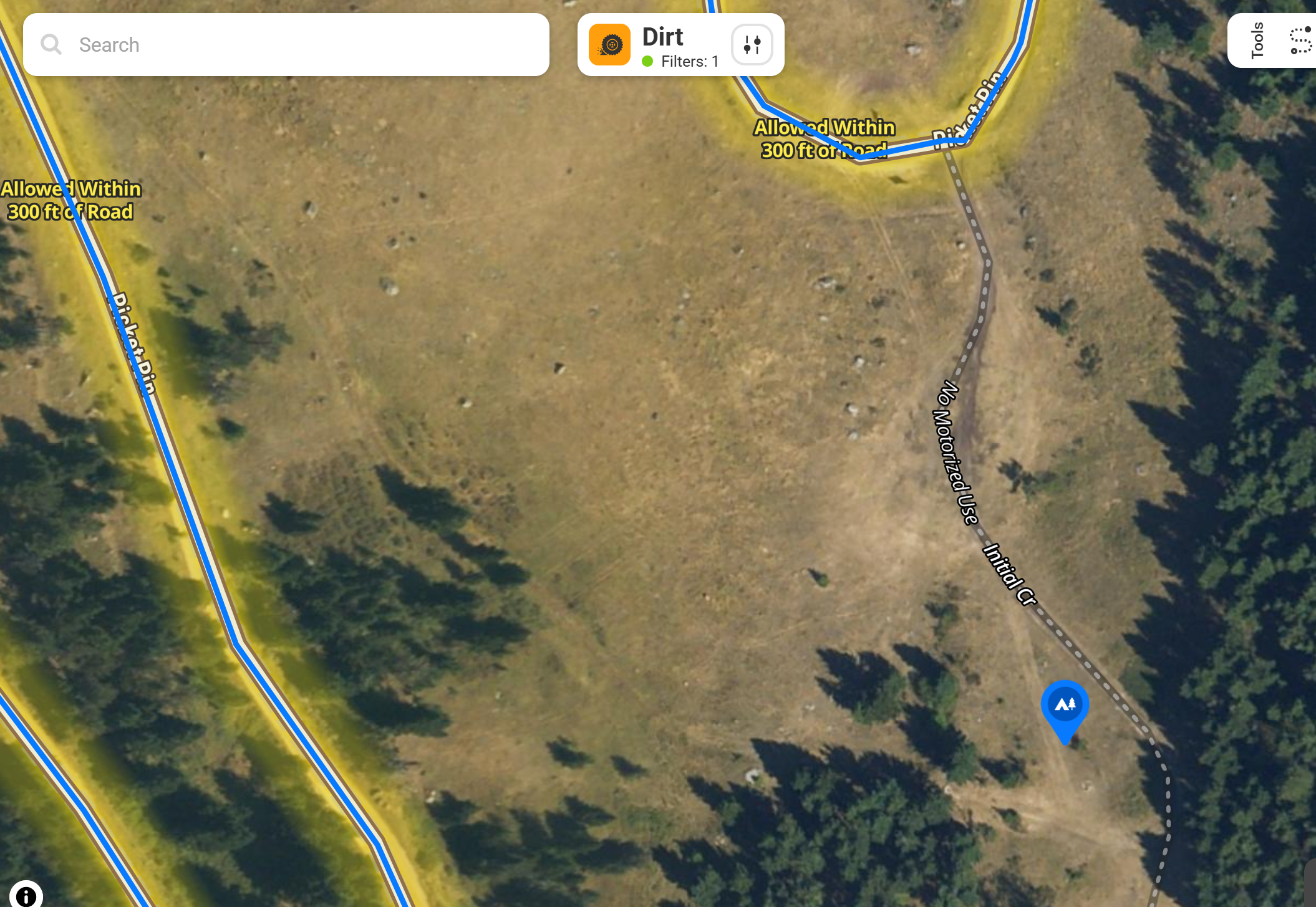Click the search magnifier icon

pyautogui.click(x=51, y=45)
